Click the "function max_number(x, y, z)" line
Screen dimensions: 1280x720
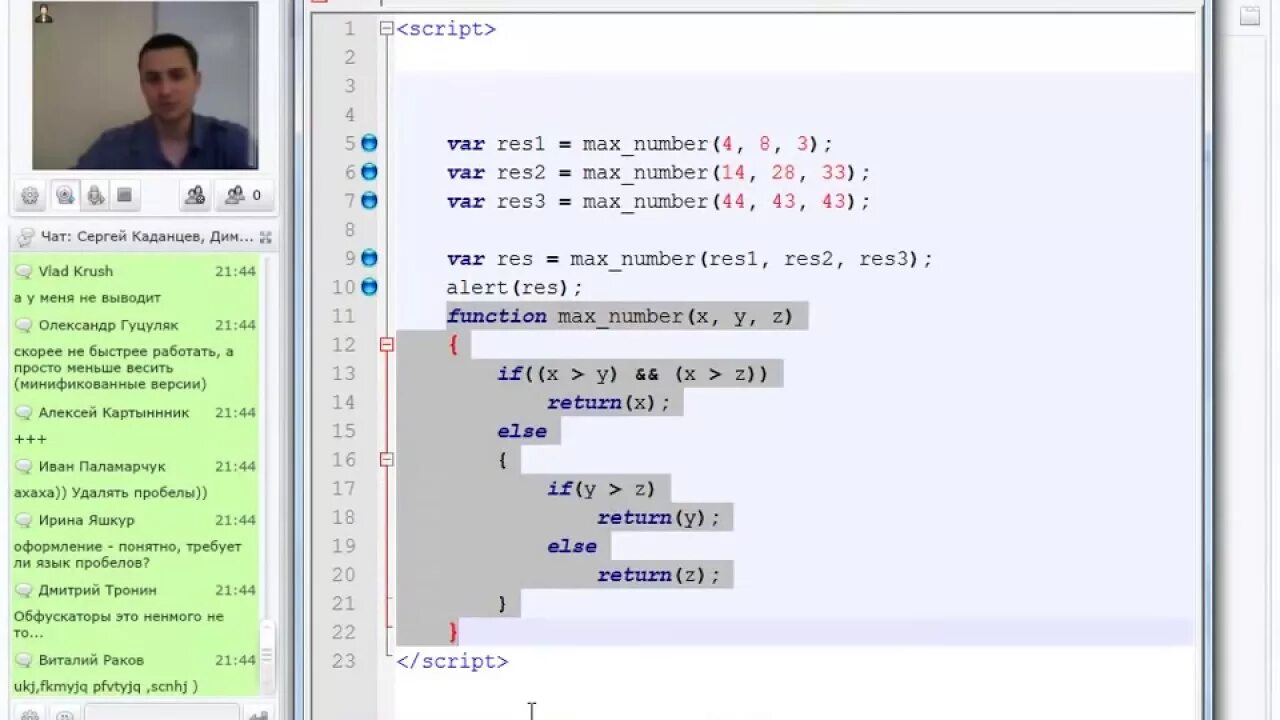click(620, 316)
